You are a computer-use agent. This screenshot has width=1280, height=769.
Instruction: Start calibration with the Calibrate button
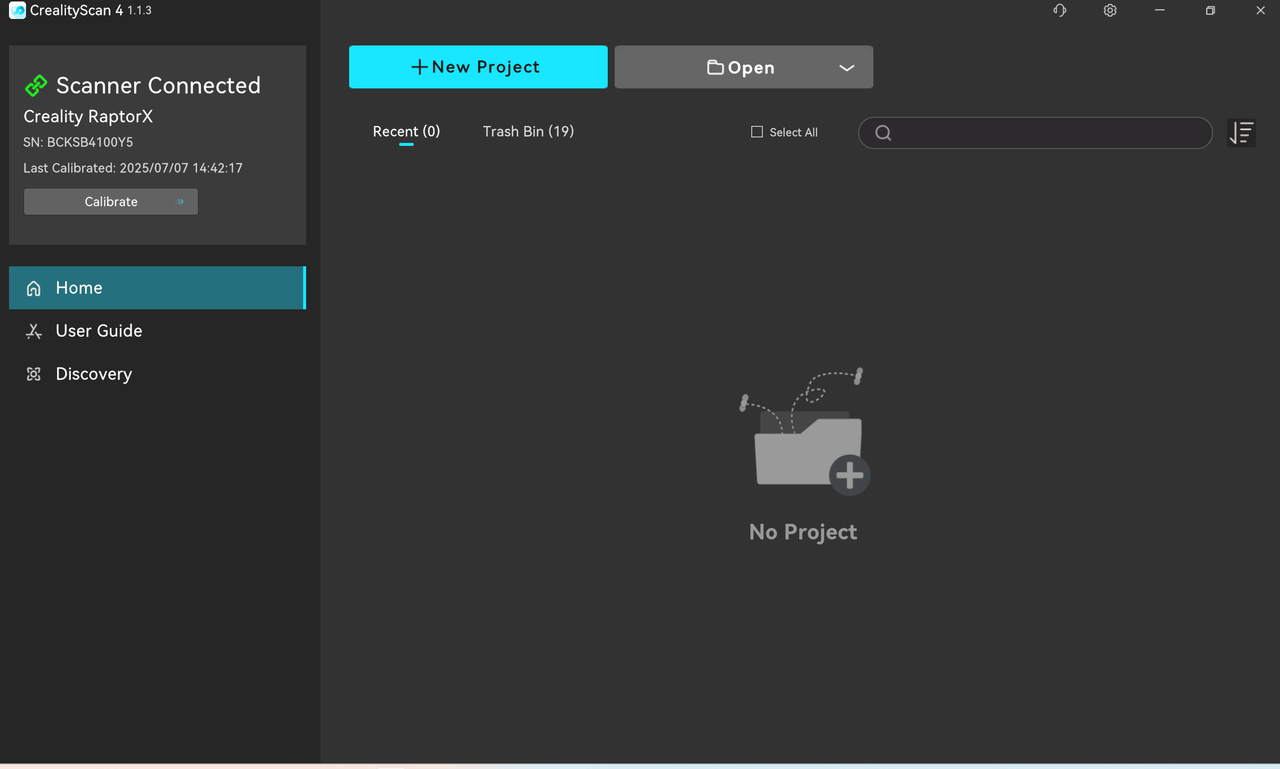pyautogui.click(x=111, y=202)
